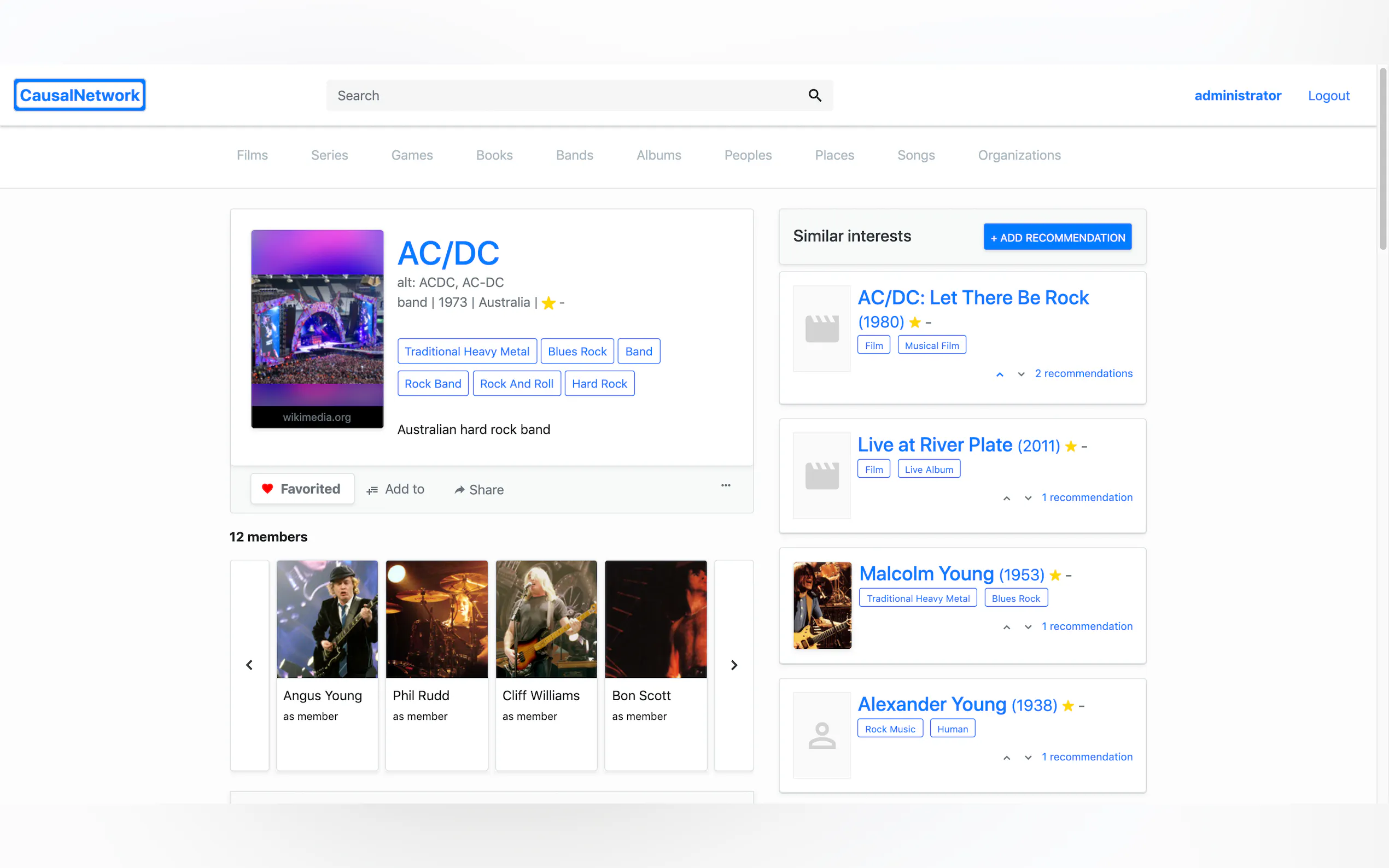1389x868 pixels.
Task: Click the Logout link
Action: [1328, 95]
